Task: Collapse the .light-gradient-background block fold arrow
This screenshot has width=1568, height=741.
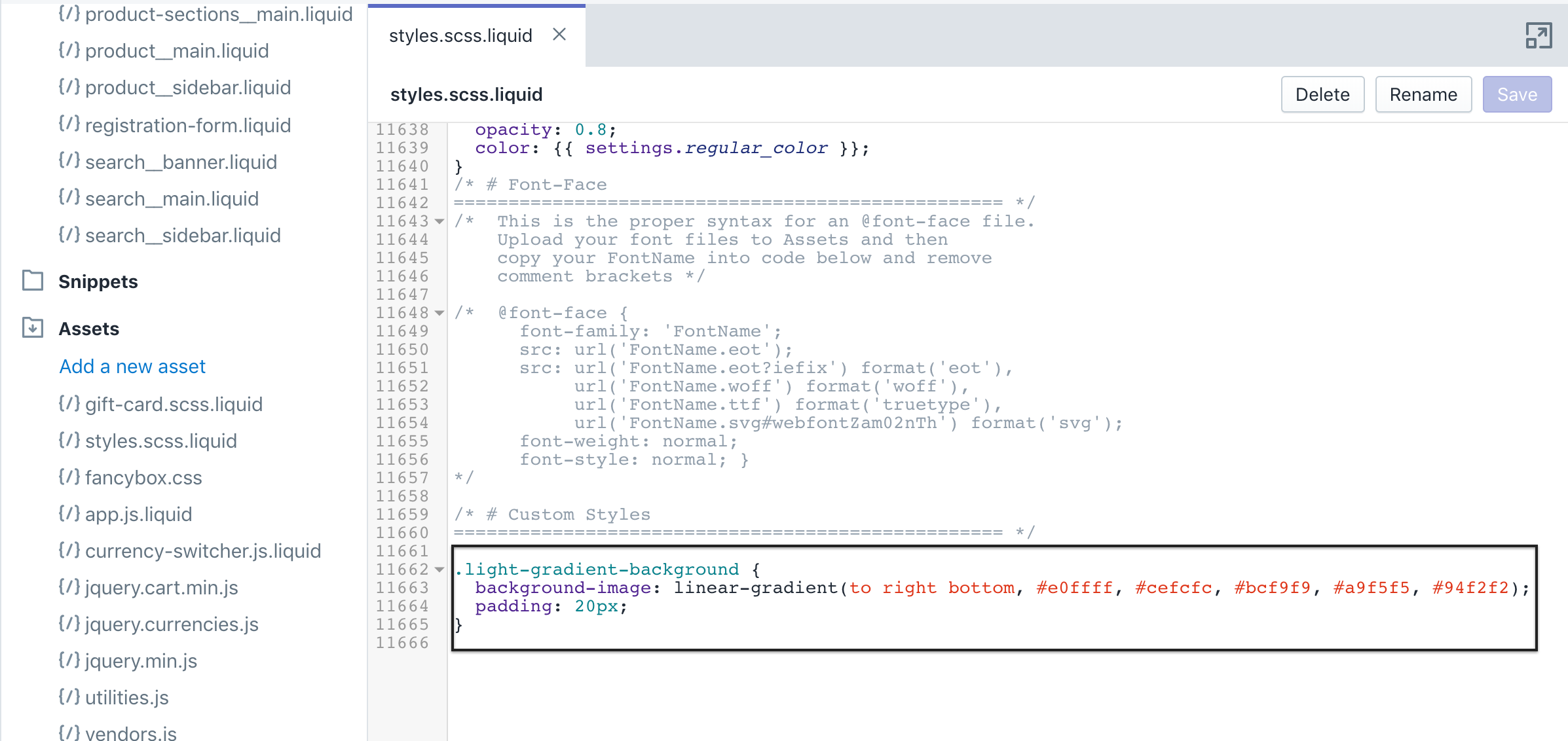Action: point(439,570)
